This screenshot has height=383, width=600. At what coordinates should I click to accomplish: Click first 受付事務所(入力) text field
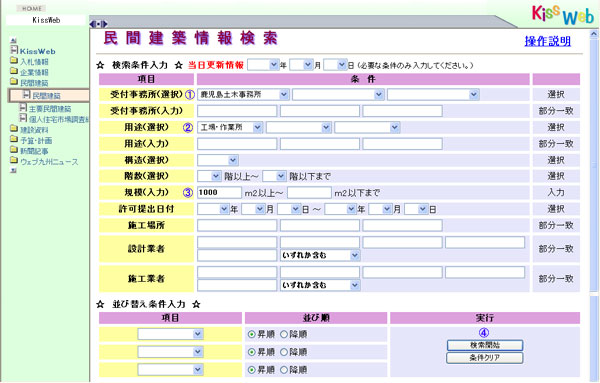[237, 111]
